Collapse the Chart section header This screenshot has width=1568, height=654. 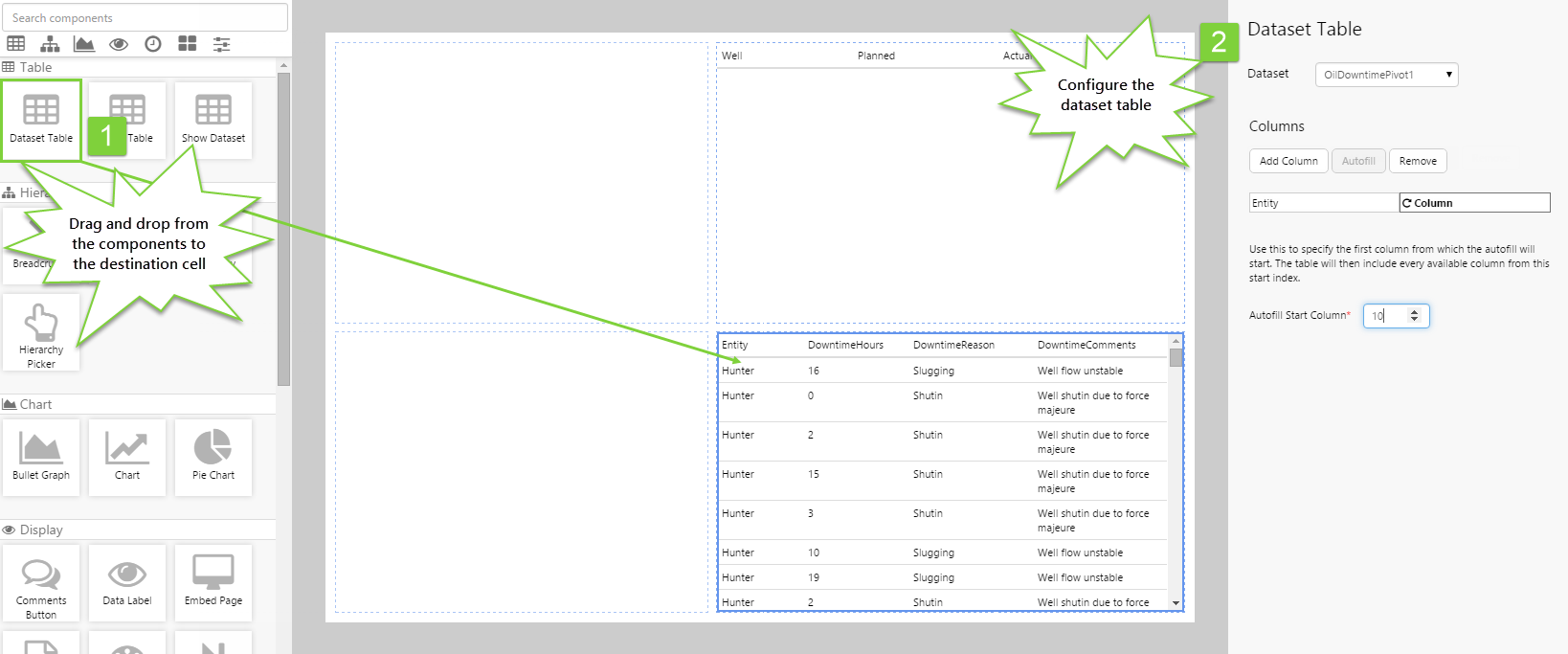(36, 404)
